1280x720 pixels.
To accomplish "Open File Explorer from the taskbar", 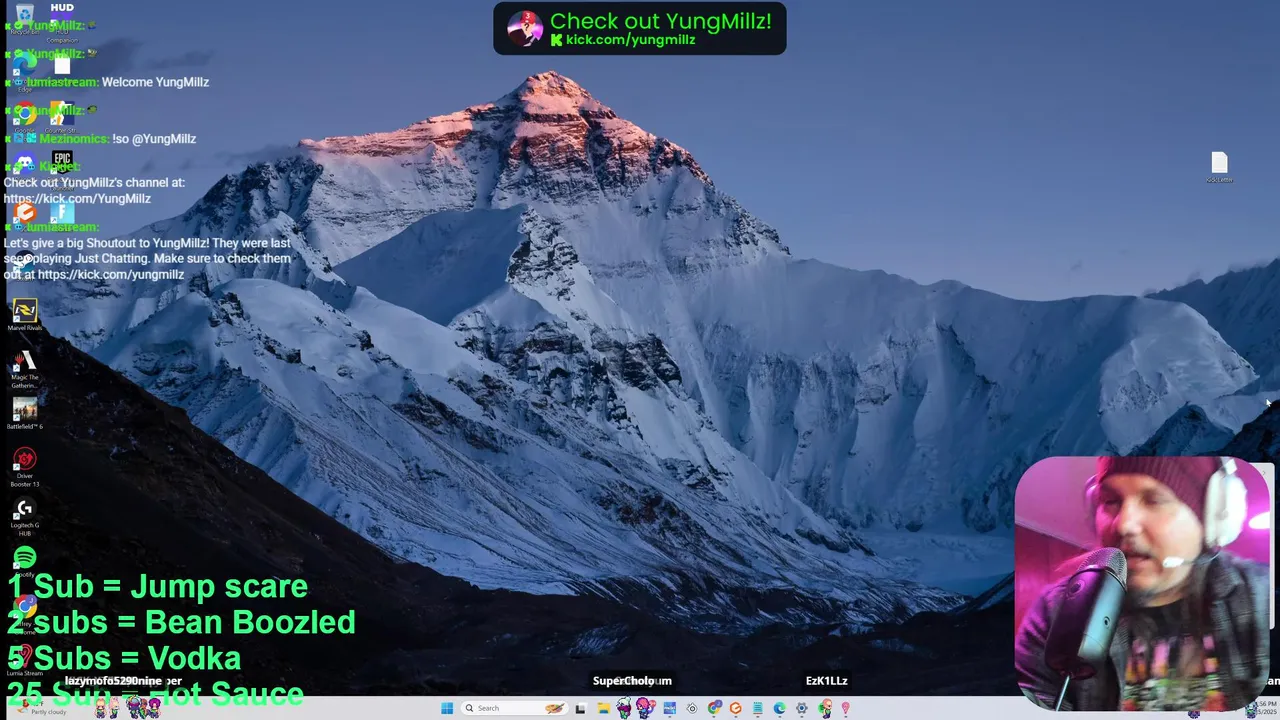I will click(604, 708).
